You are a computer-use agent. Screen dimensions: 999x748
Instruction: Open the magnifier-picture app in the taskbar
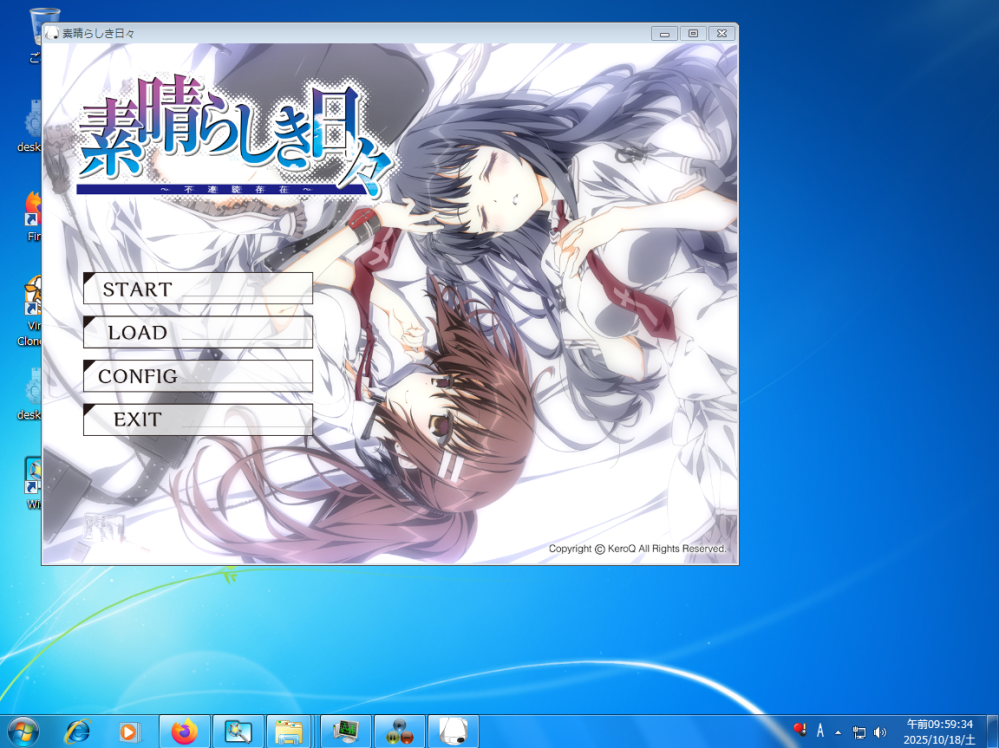tap(238, 732)
